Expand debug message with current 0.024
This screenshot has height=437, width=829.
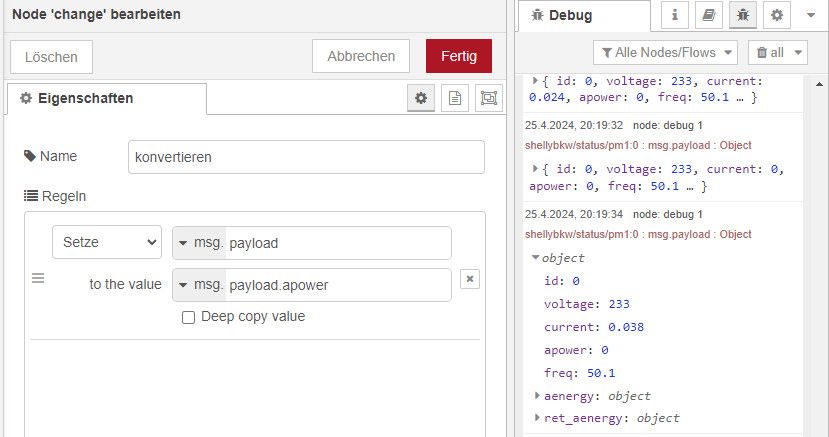coord(535,80)
